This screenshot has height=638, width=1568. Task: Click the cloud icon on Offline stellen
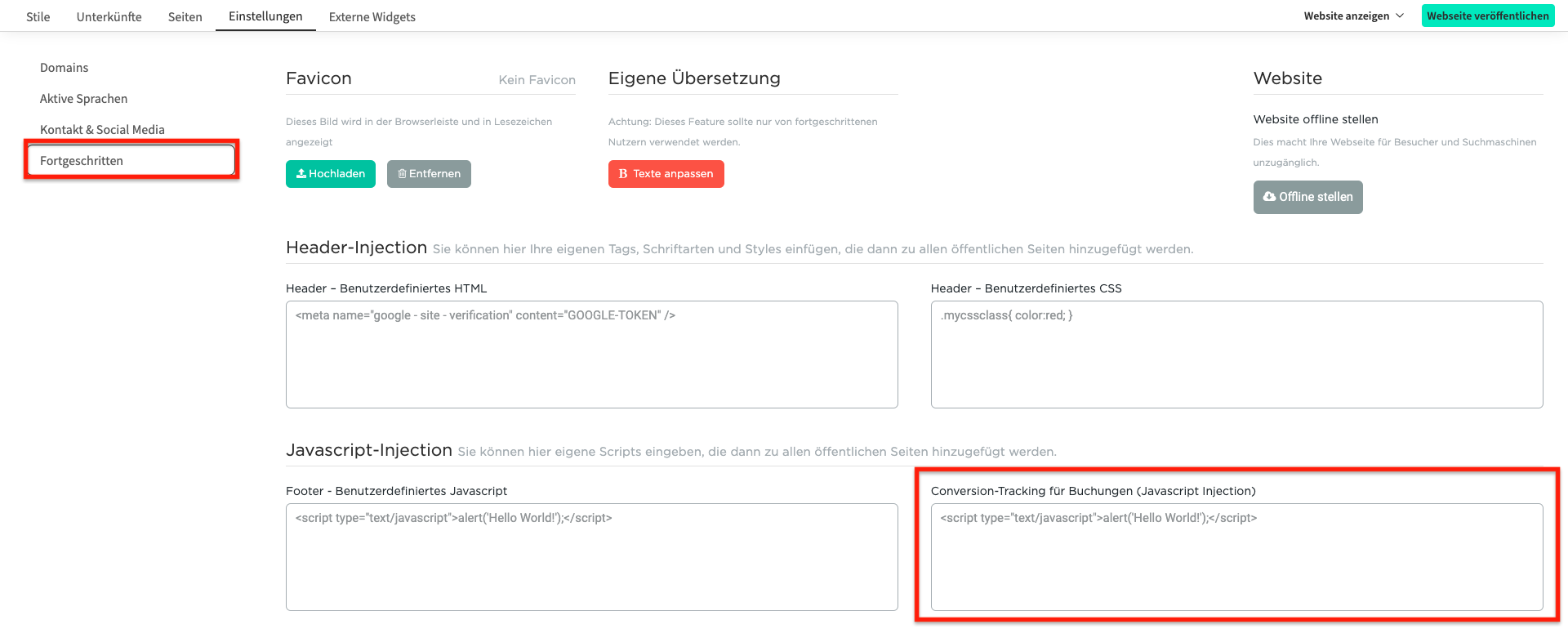[1269, 197]
